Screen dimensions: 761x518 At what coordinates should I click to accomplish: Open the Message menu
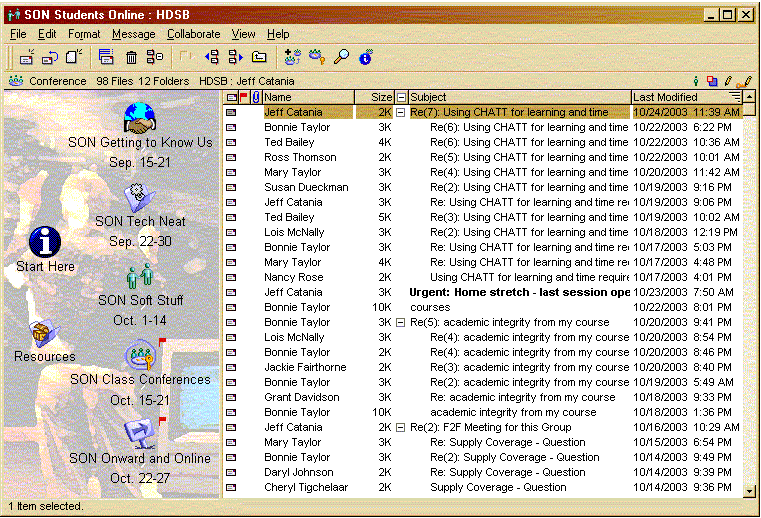(x=133, y=34)
